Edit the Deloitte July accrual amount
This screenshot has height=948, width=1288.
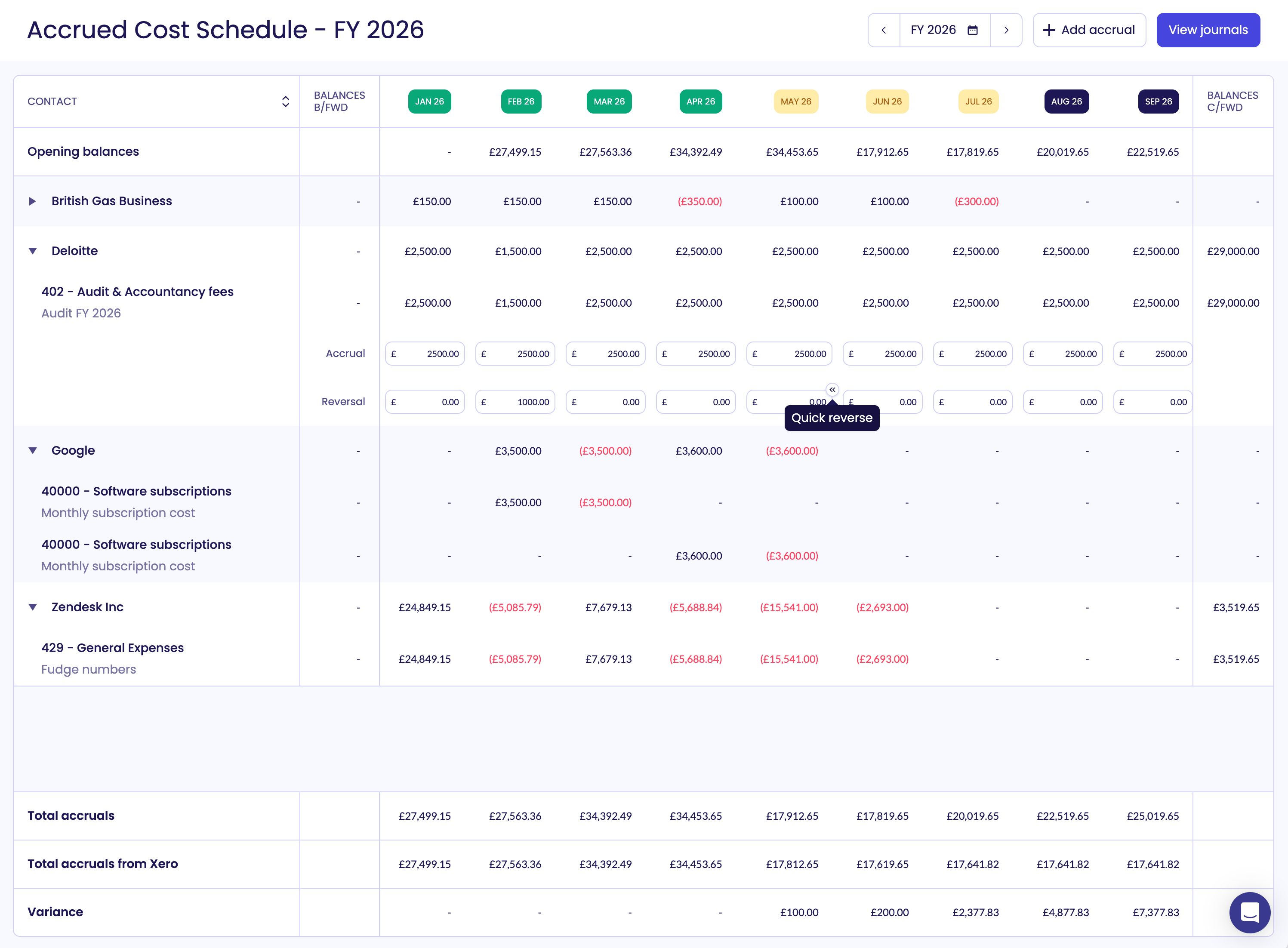(x=973, y=354)
